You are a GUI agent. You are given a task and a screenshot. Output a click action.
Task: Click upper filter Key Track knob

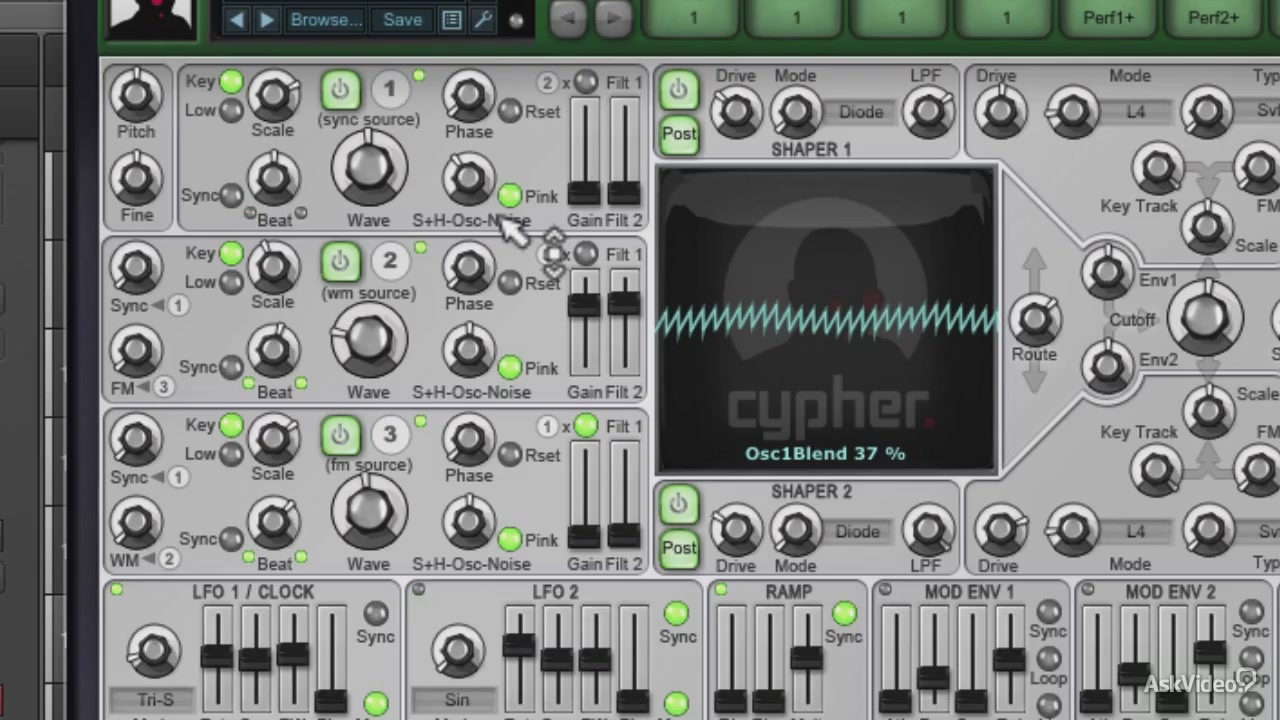pyautogui.click(x=1157, y=168)
